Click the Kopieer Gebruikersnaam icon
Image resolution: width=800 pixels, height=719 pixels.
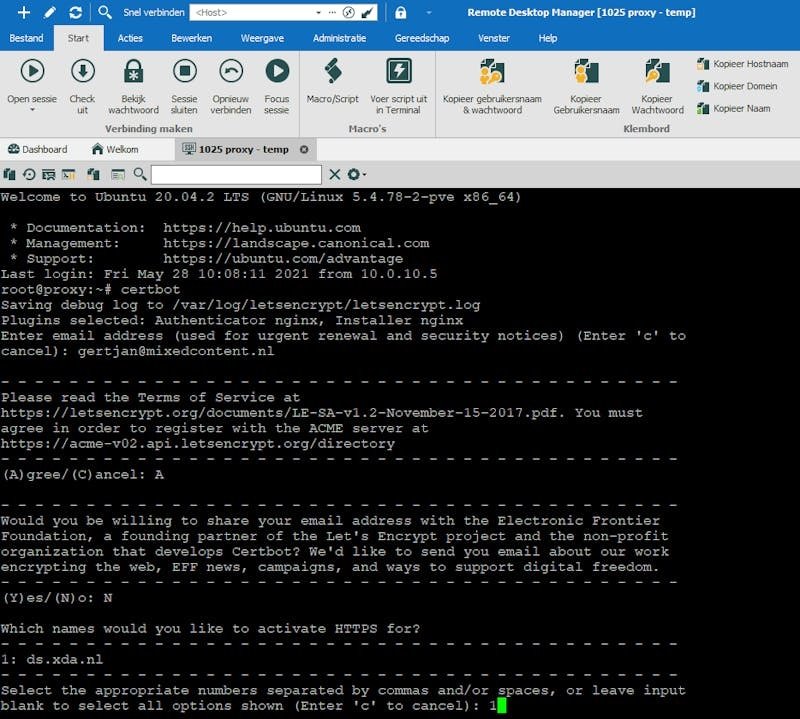[x=586, y=71]
